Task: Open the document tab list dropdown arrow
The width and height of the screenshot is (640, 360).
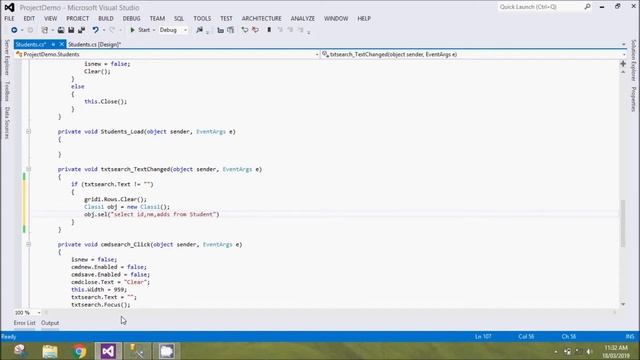Action: [623, 44]
